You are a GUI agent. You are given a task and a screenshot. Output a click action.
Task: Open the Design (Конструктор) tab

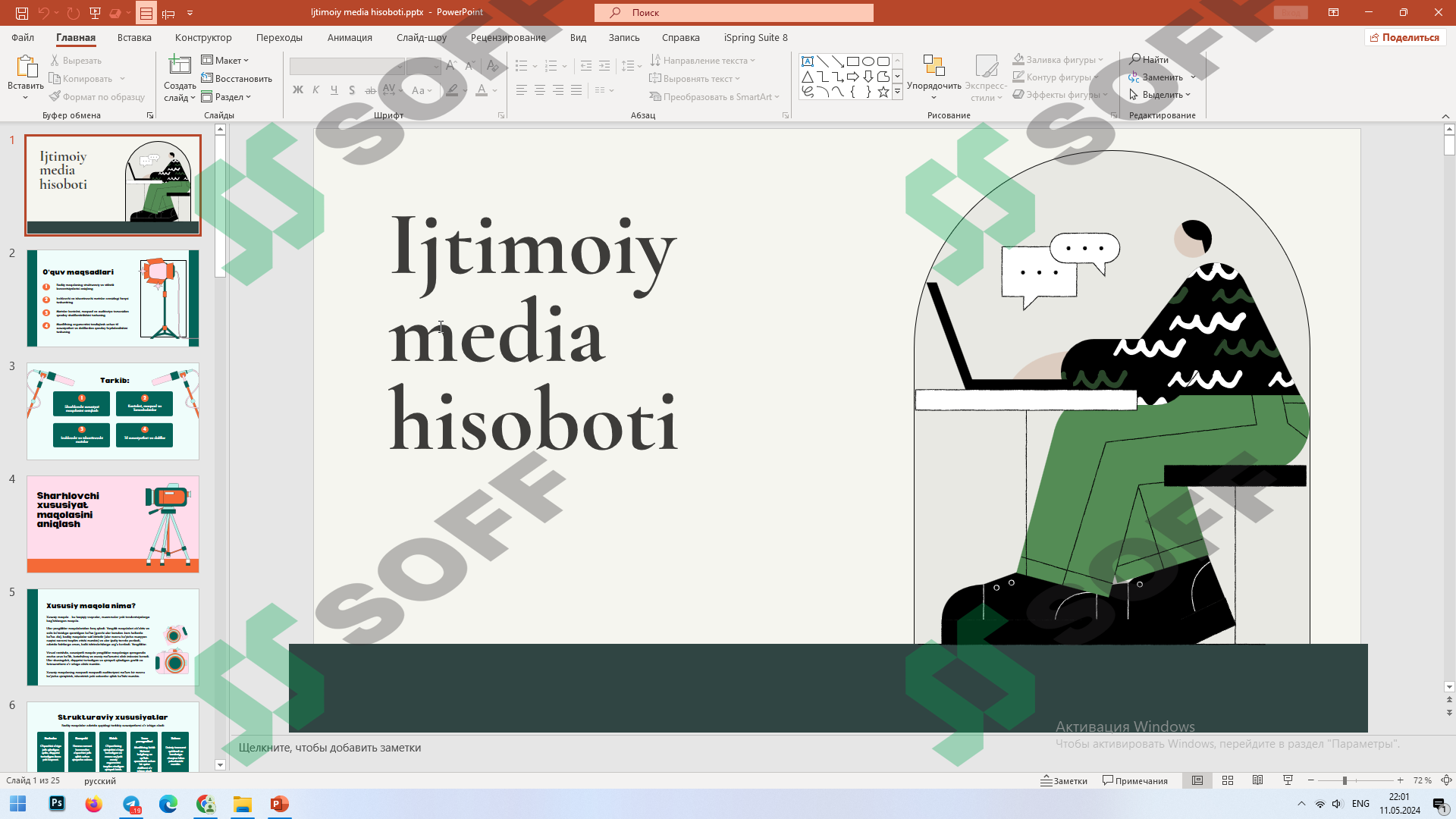pos(203,37)
